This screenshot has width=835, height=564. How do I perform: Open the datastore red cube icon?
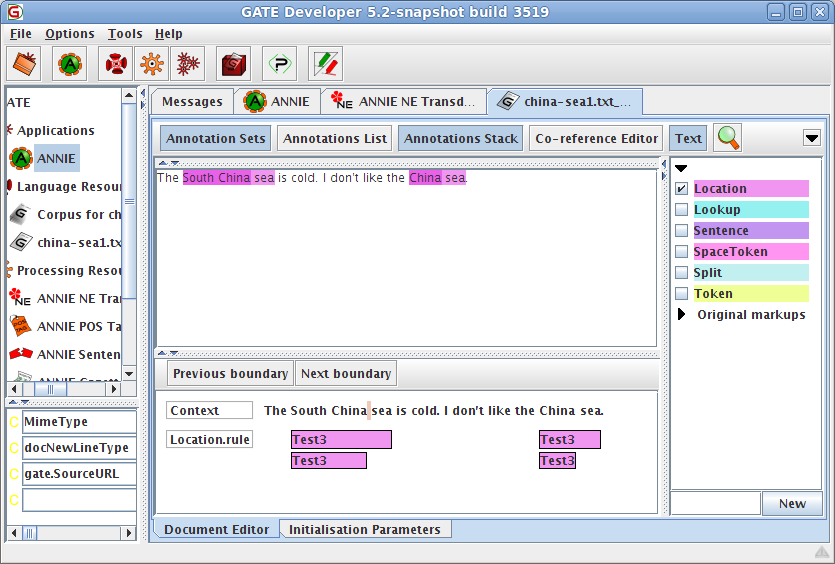click(234, 64)
